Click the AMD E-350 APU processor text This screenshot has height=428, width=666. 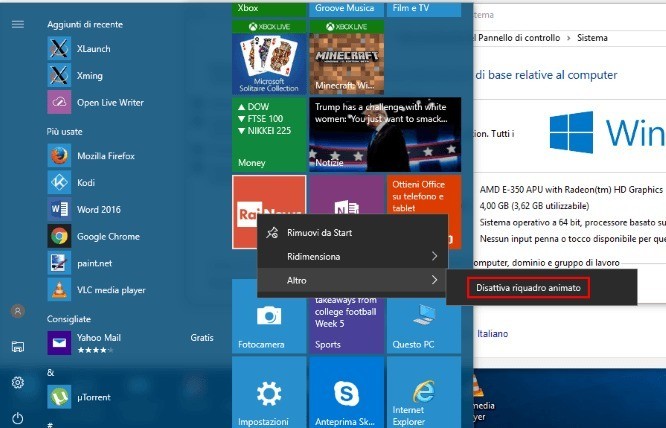pos(571,190)
